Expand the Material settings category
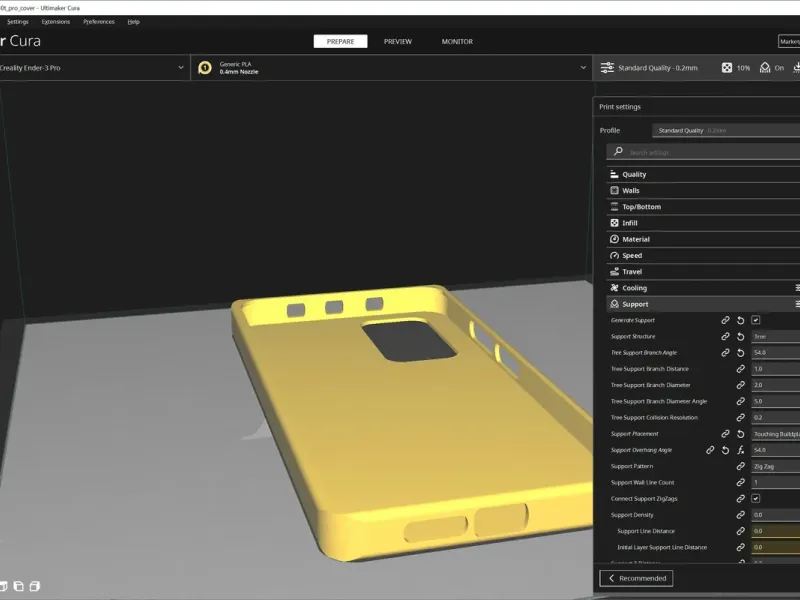This screenshot has height=600, width=800. tap(703, 239)
